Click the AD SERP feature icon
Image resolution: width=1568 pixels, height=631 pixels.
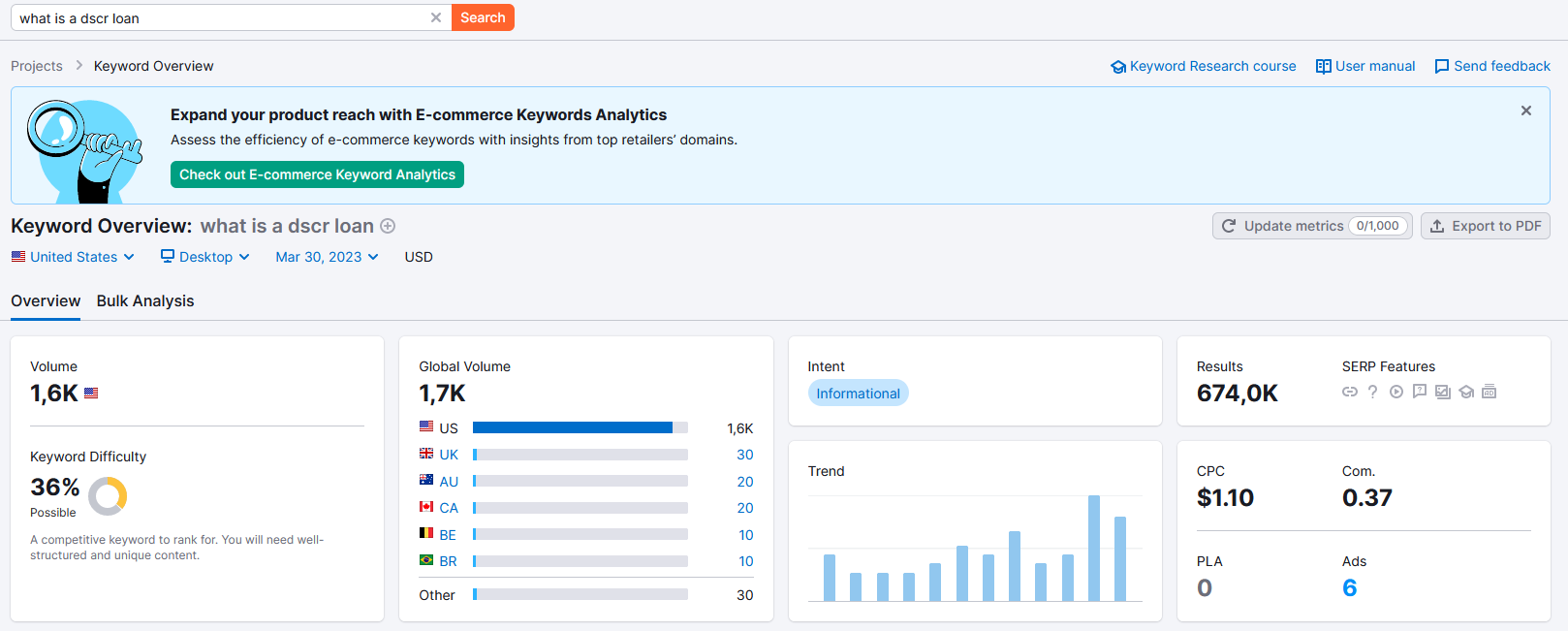(x=1490, y=392)
